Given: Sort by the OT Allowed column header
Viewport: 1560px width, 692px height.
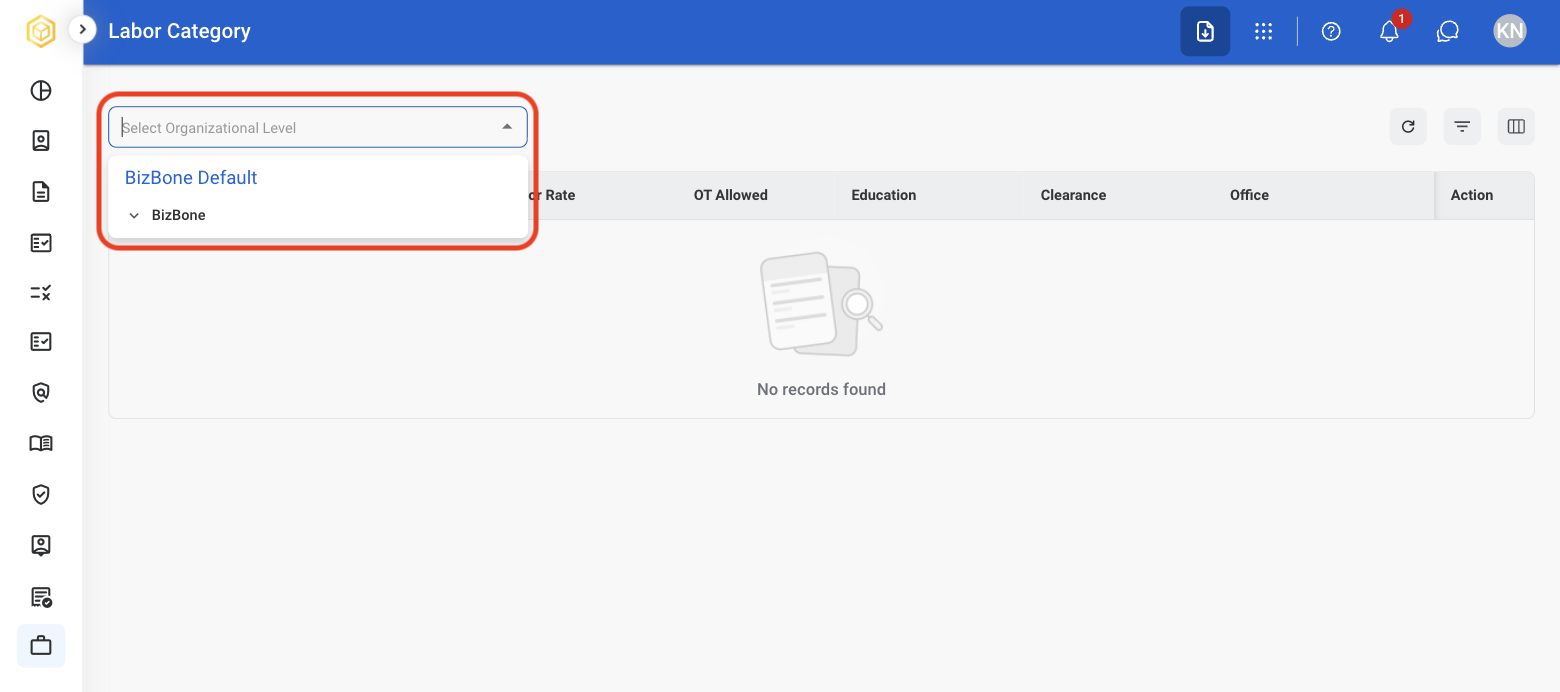Looking at the screenshot, I should [x=731, y=195].
